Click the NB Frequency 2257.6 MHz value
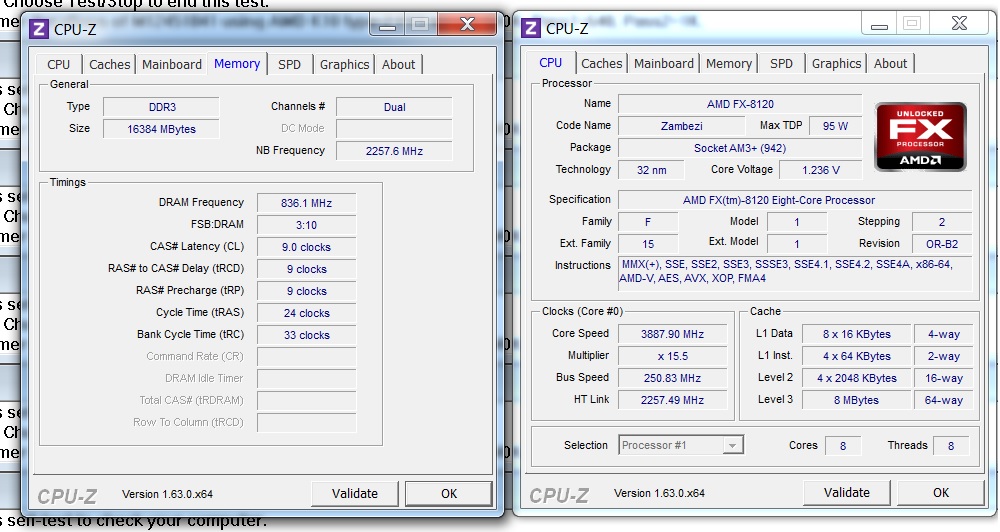 tap(394, 151)
